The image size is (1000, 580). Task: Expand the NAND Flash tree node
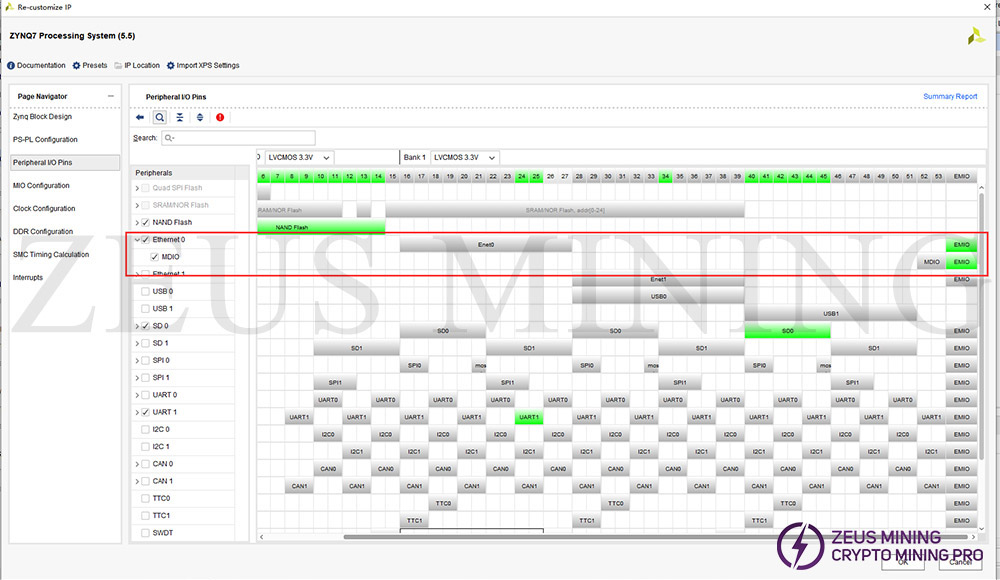click(x=137, y=222)
